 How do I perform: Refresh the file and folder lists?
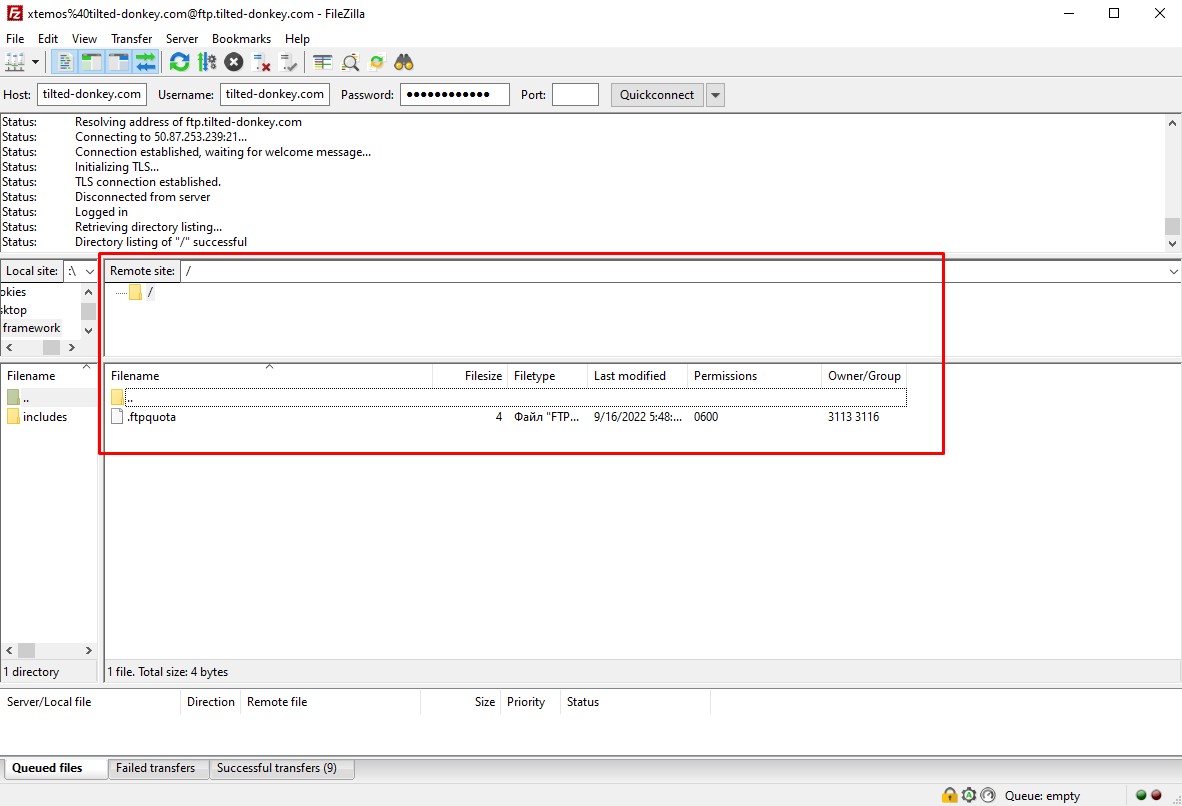(x=179, y=62)
